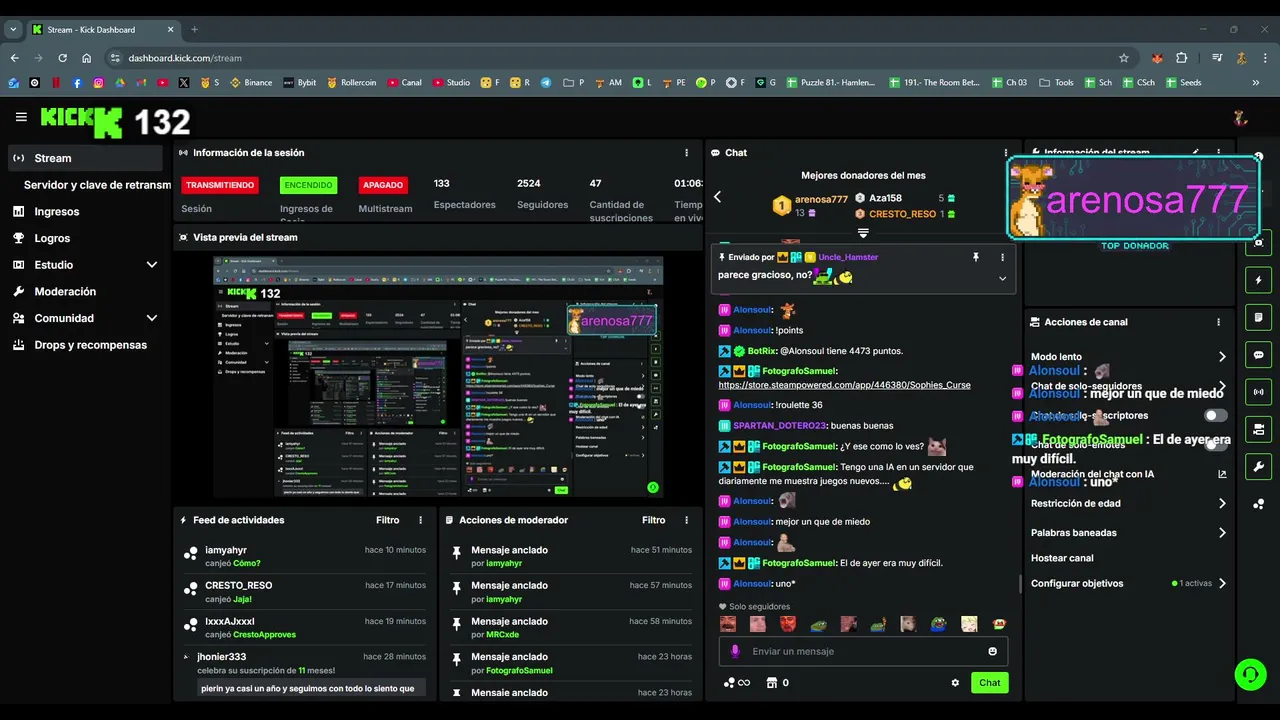The height and width of the screenshot is (720, 1280).
Task: Open the shop icon showing 0
Action: 777,683
